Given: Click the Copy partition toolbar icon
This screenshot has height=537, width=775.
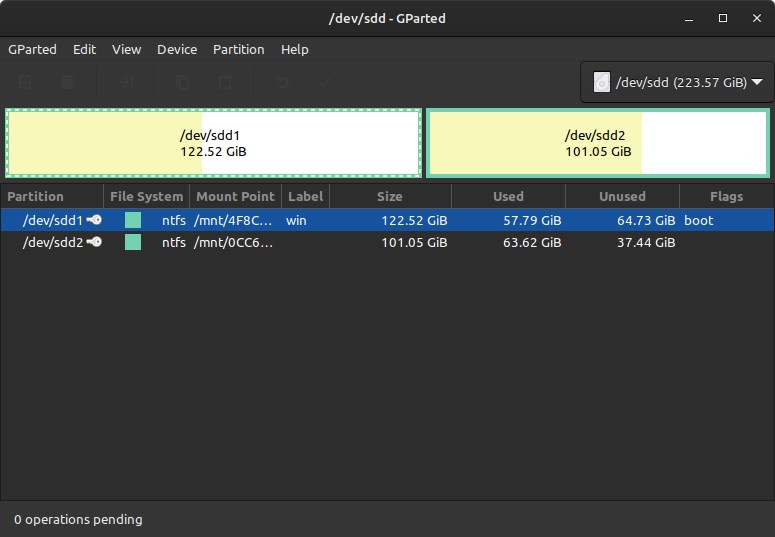Looking at the screenshot, I should (x=182, y=82).
